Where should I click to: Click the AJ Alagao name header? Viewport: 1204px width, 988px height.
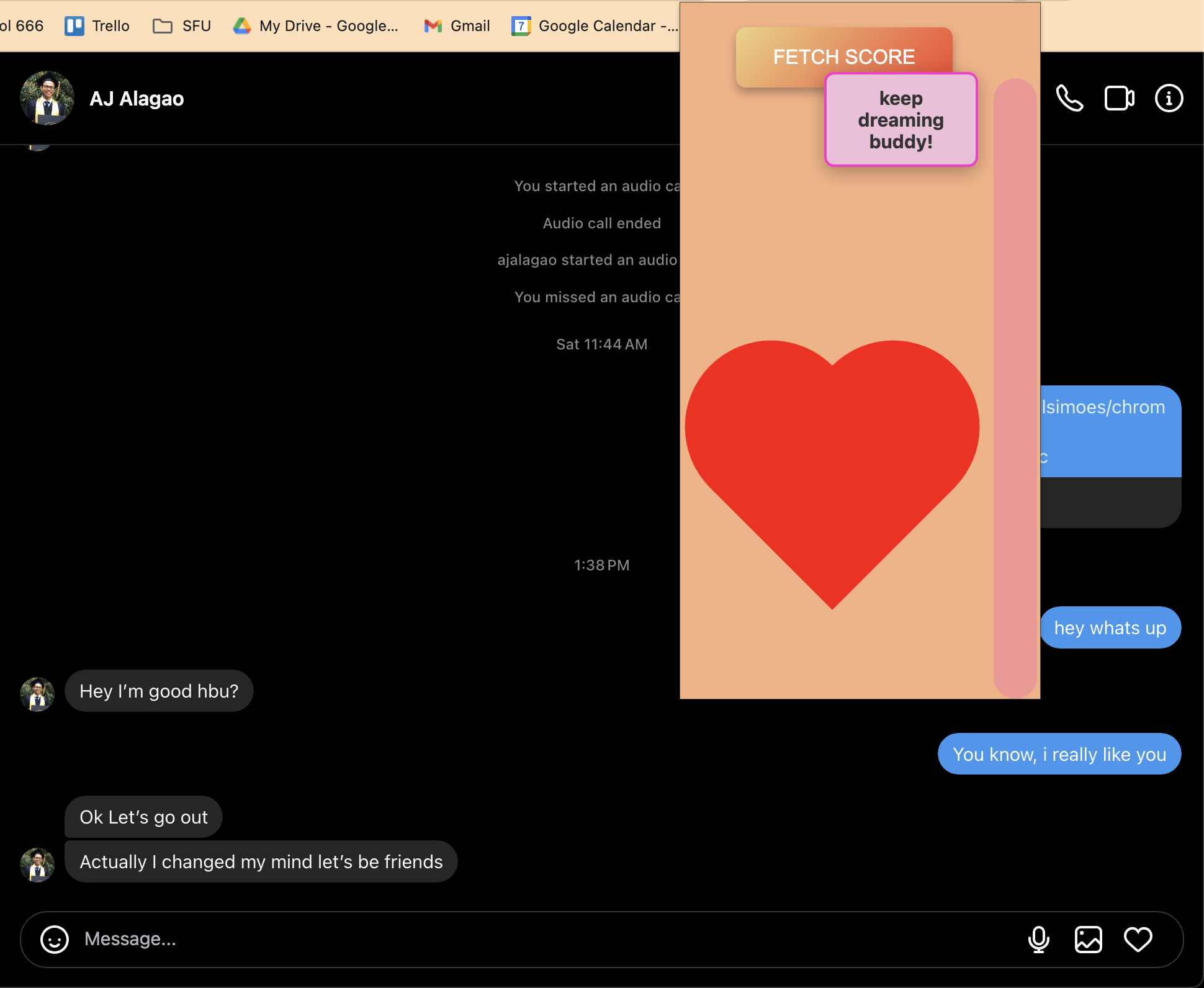coord(137,99)
